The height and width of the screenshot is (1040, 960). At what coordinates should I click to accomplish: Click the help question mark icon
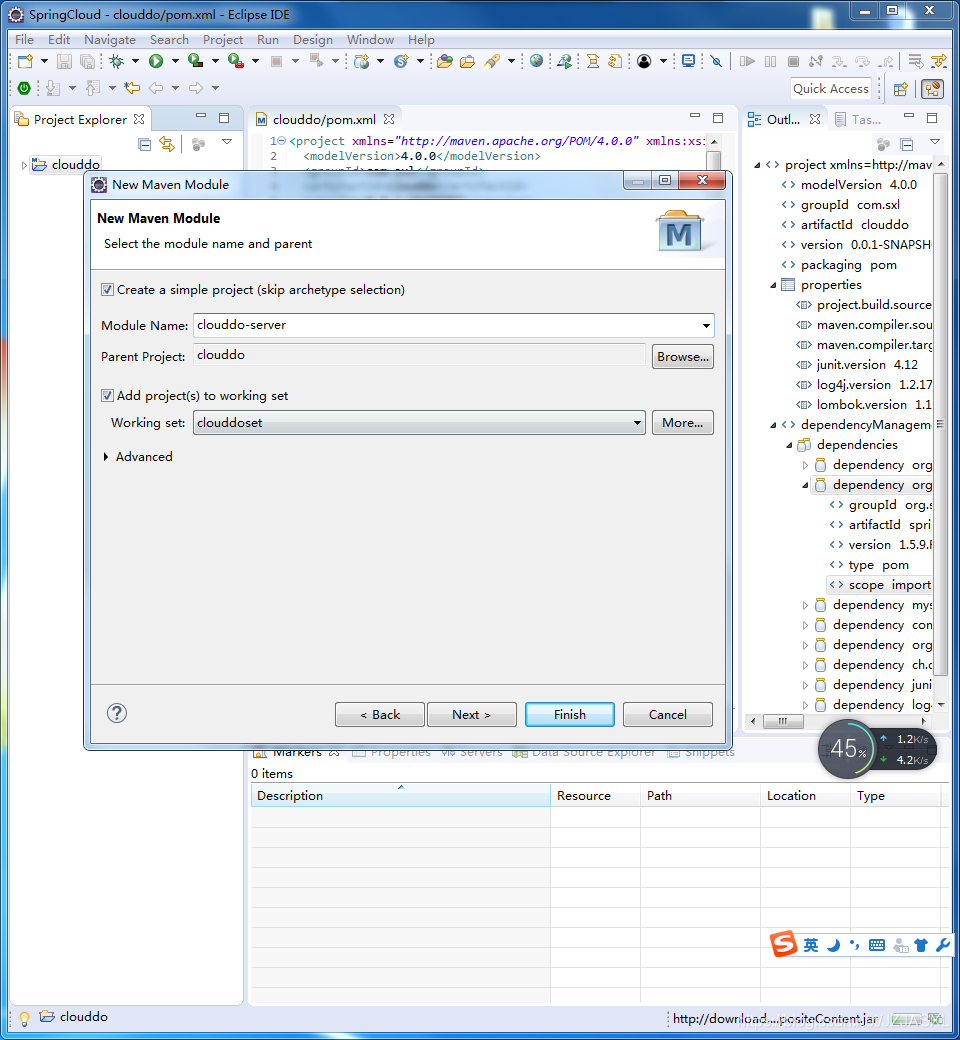coord(117,713)
